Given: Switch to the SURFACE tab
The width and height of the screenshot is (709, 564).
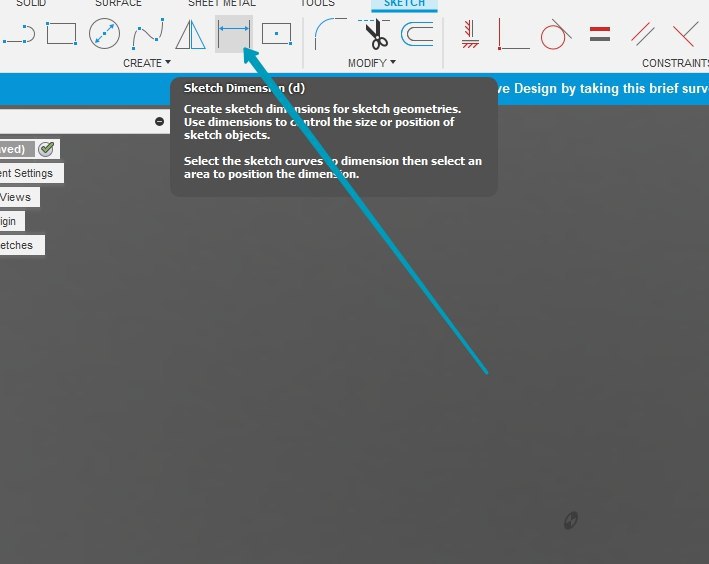Looking at the screenshot, I should [118, 3].
